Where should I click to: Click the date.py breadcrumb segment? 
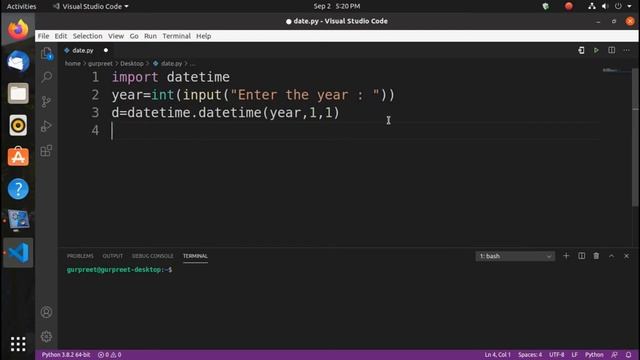[x=171, y=63]
